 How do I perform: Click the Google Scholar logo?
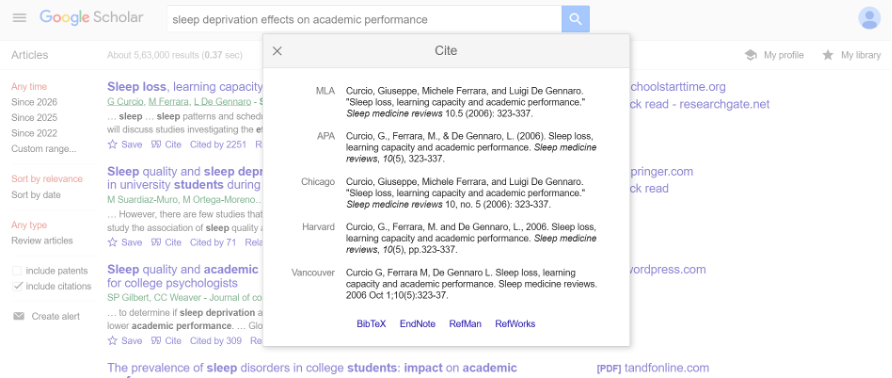click(91, 17)
